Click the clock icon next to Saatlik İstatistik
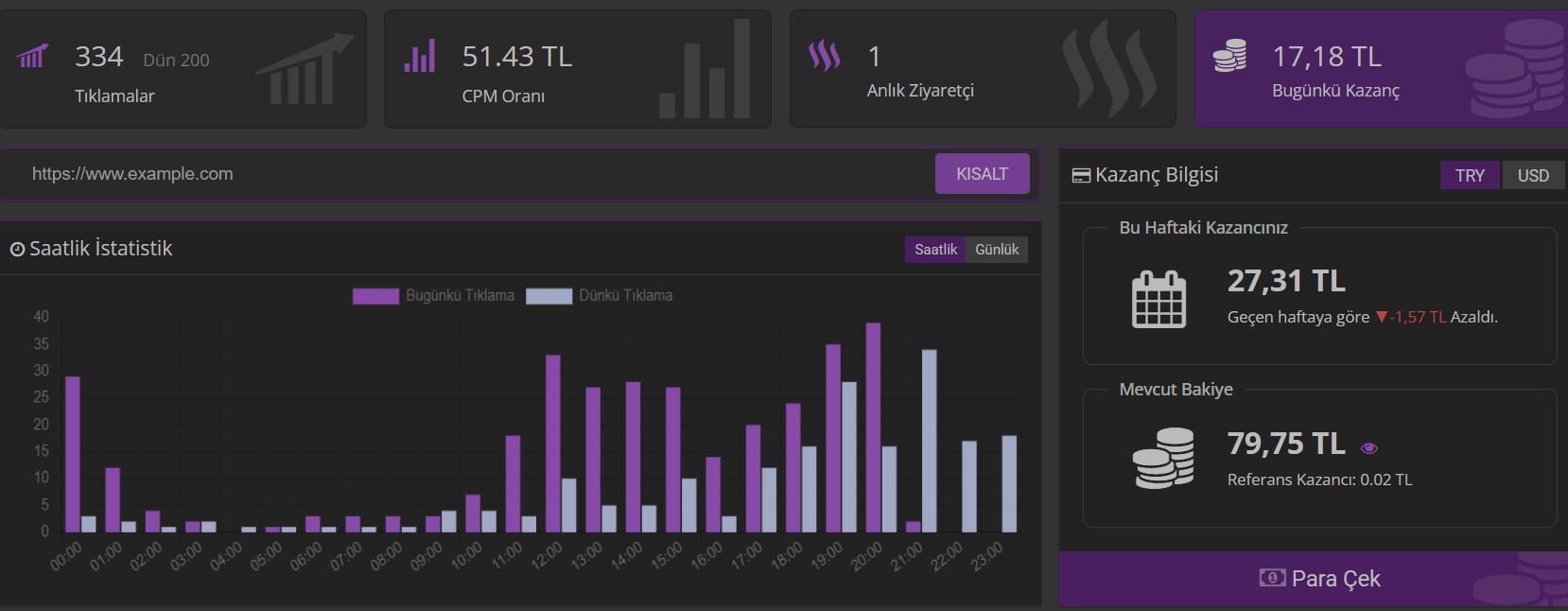Viewport: 1568px width, 611px height. point(17,250)
